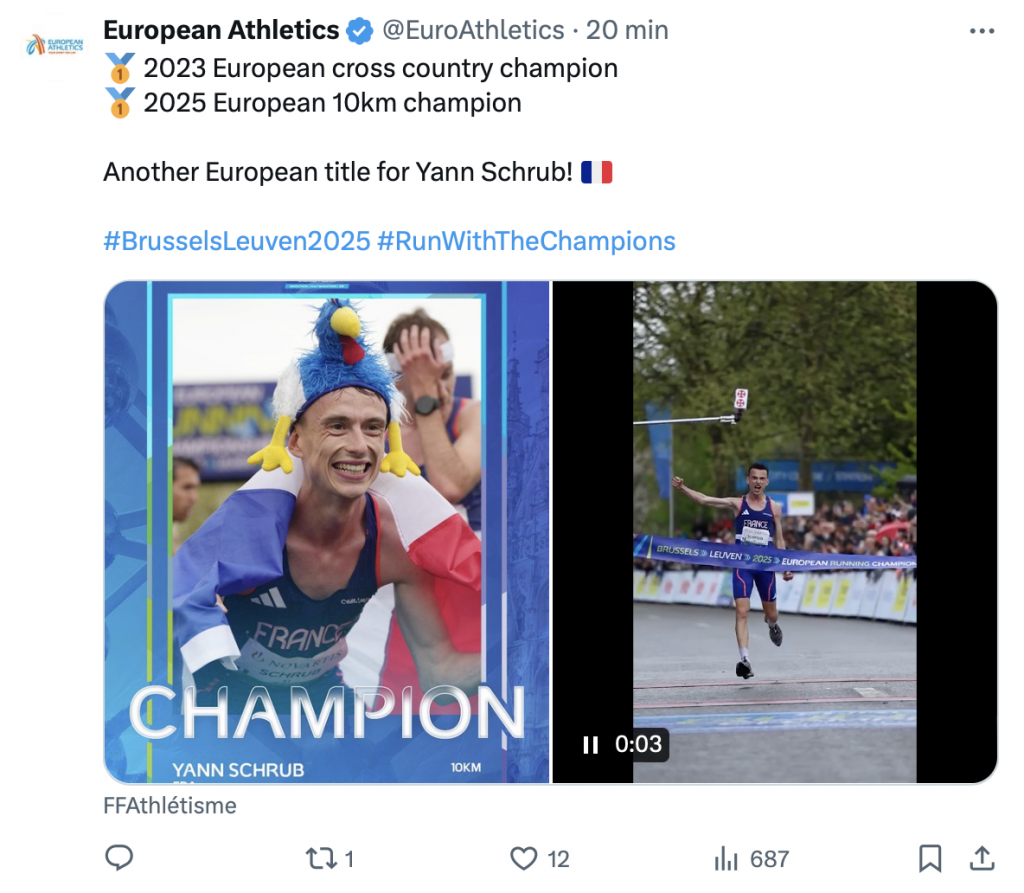Image resolution: width=1024 pixels, height=893 pixels.
Task: Repost the European Athletics post
Action: pos(321,858)
